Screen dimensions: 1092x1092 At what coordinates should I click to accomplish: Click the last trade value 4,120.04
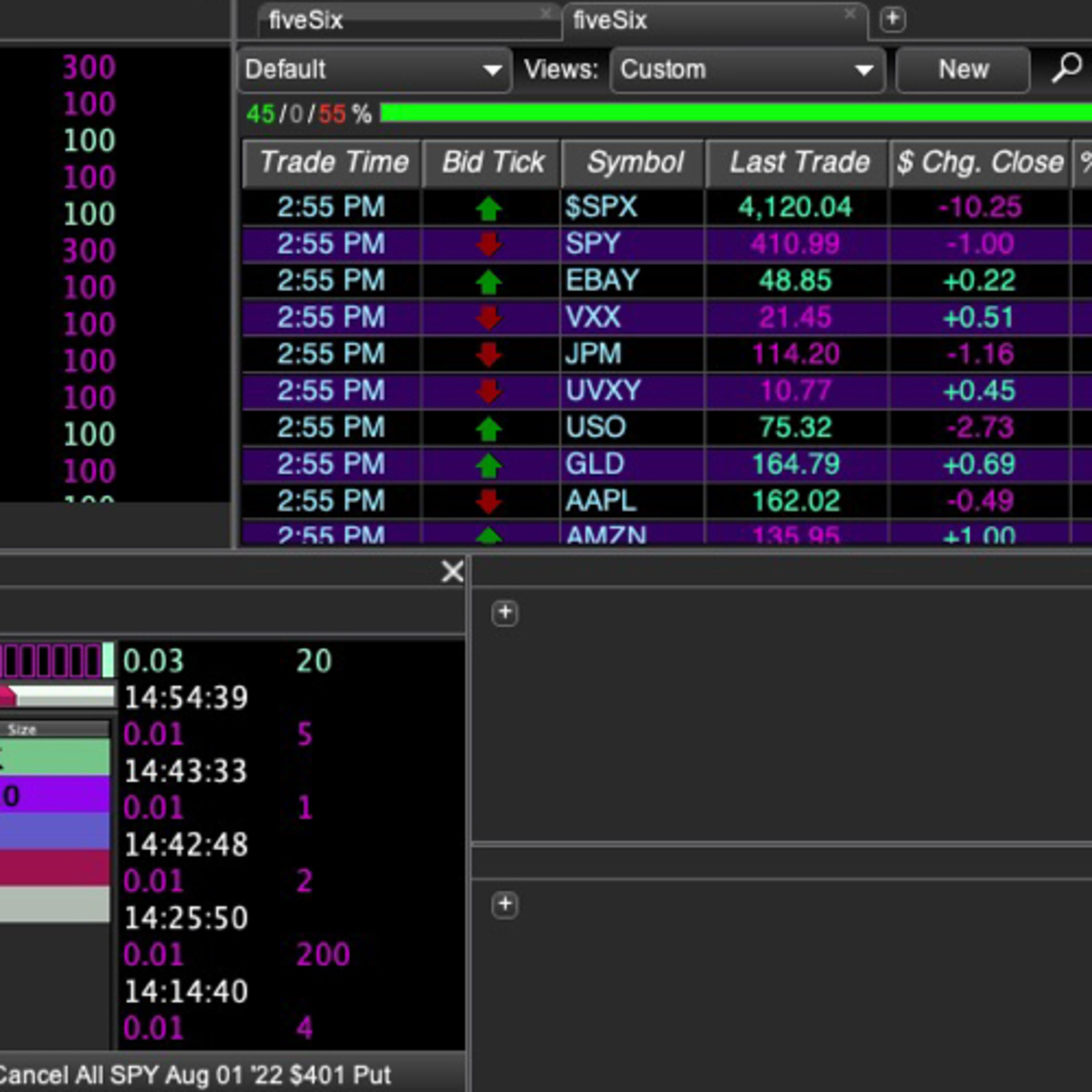(795, 207)
